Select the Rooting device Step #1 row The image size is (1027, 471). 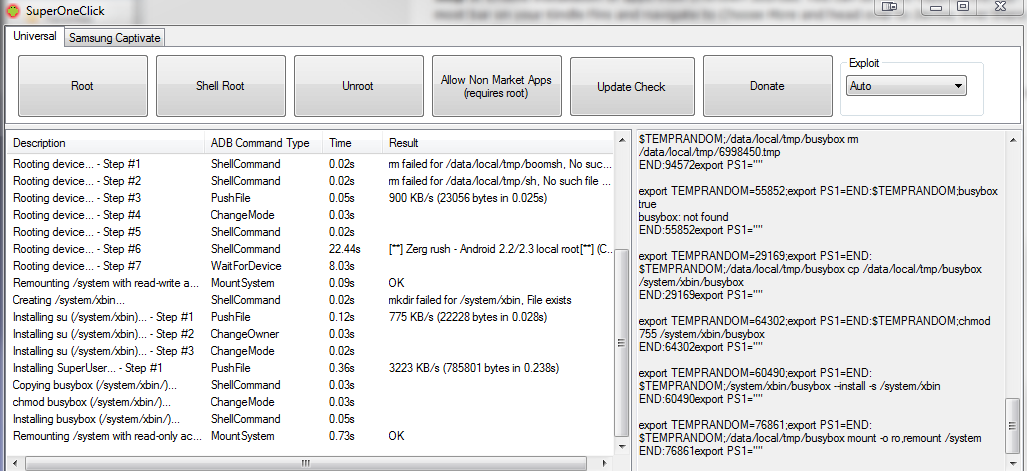pos(312,164)
